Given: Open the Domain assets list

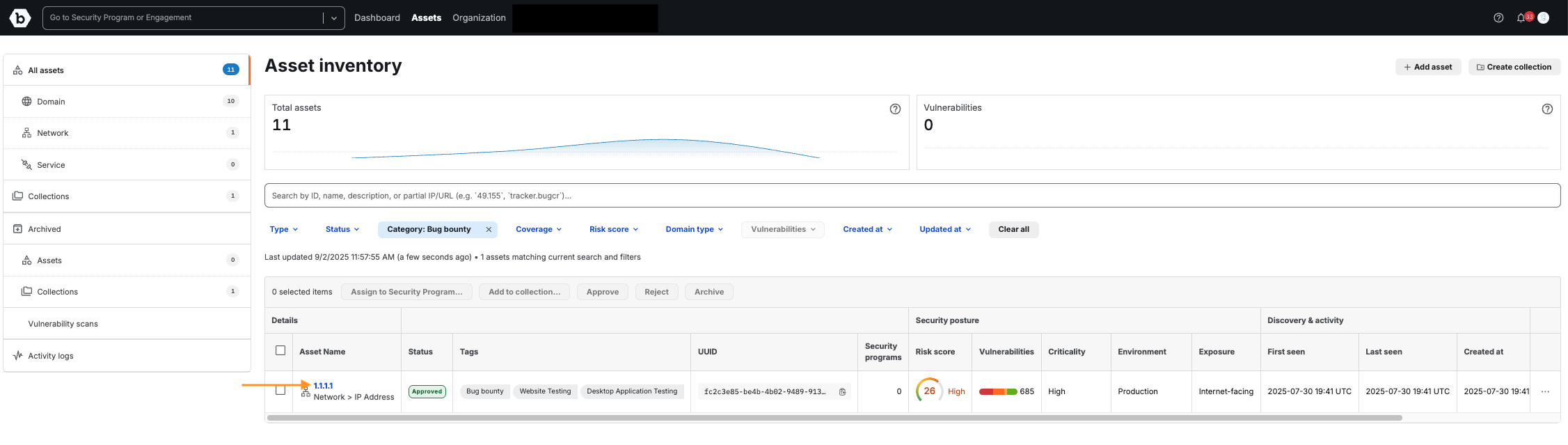Looking at the screenshot, I should (x=126, y=102).
